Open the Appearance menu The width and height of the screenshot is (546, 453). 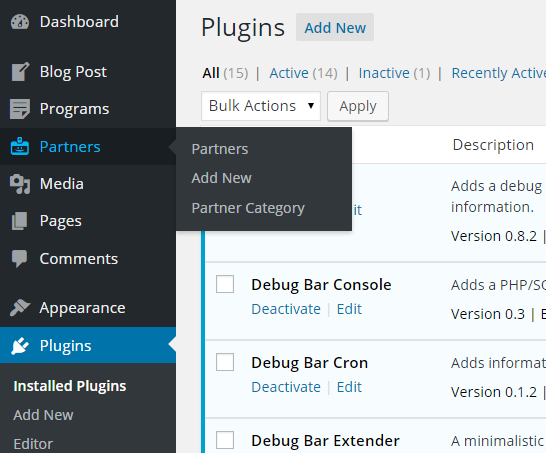88,308
